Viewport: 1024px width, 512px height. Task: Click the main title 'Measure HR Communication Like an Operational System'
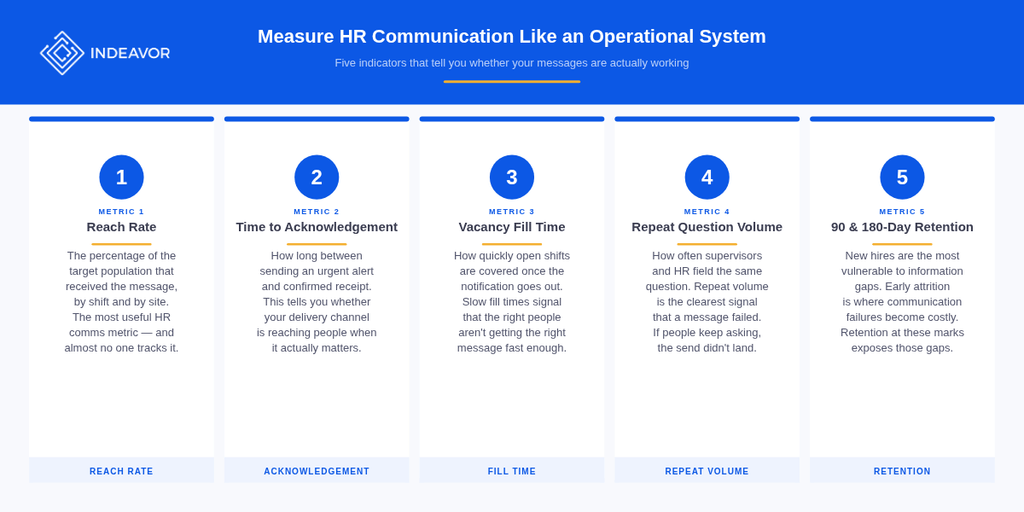pos(512,36)
